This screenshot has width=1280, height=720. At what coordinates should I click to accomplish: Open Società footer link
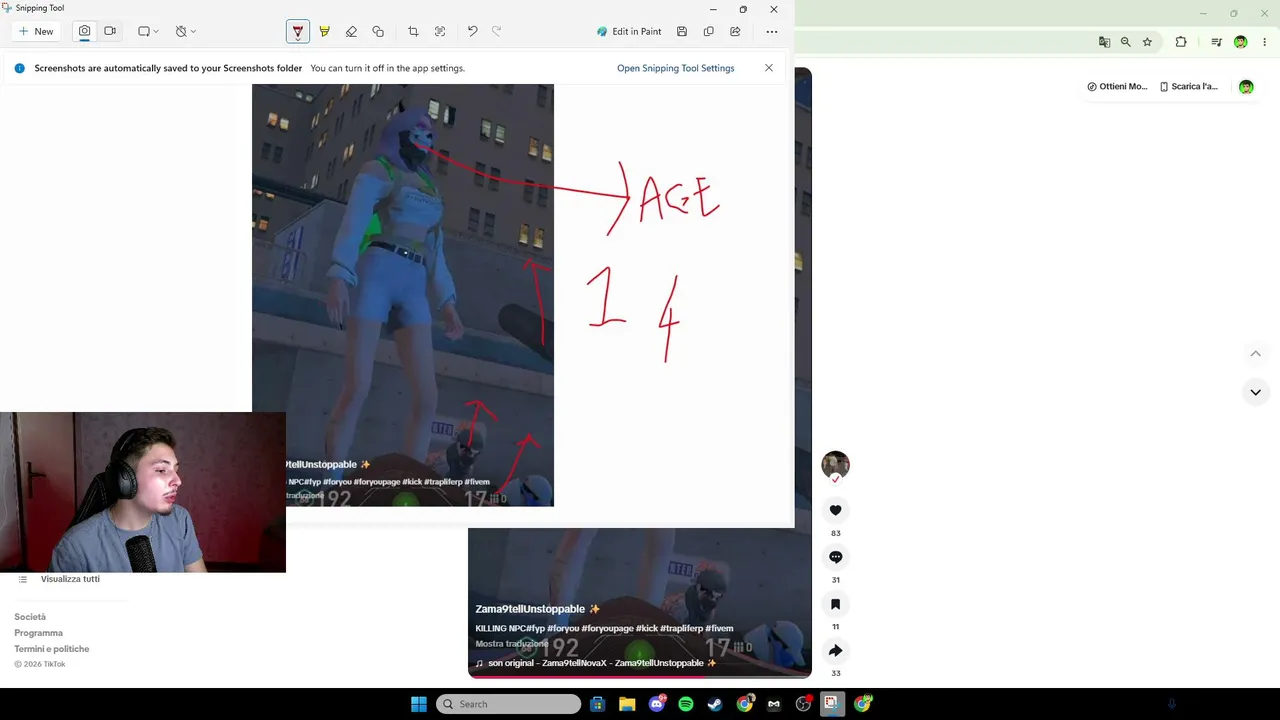coord(30,617)
